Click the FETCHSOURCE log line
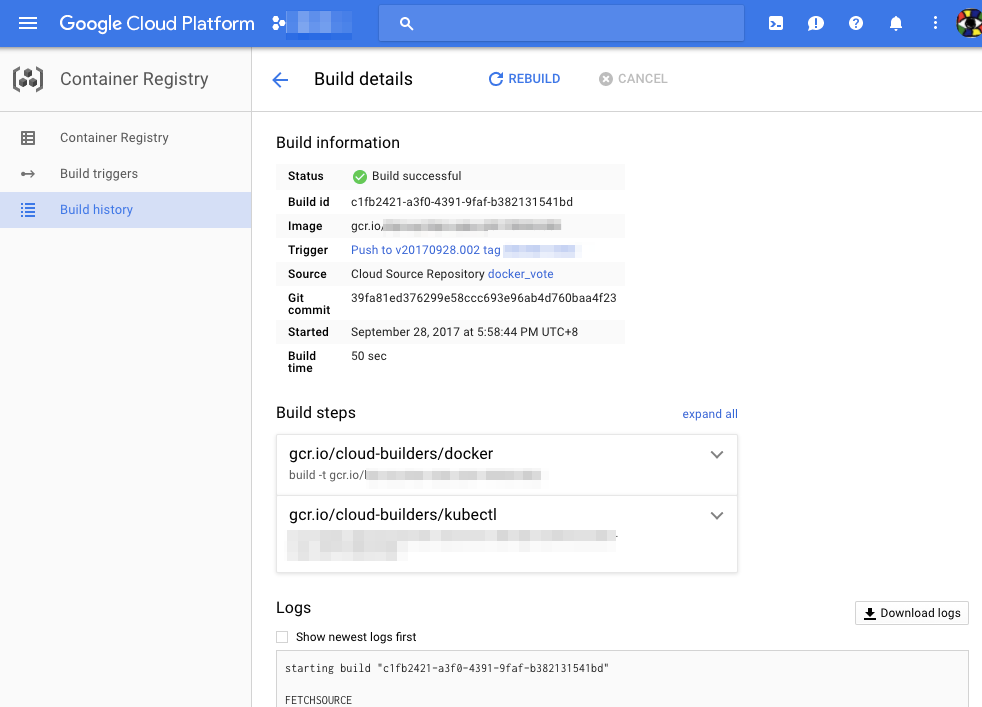 (x=318, y=700)
